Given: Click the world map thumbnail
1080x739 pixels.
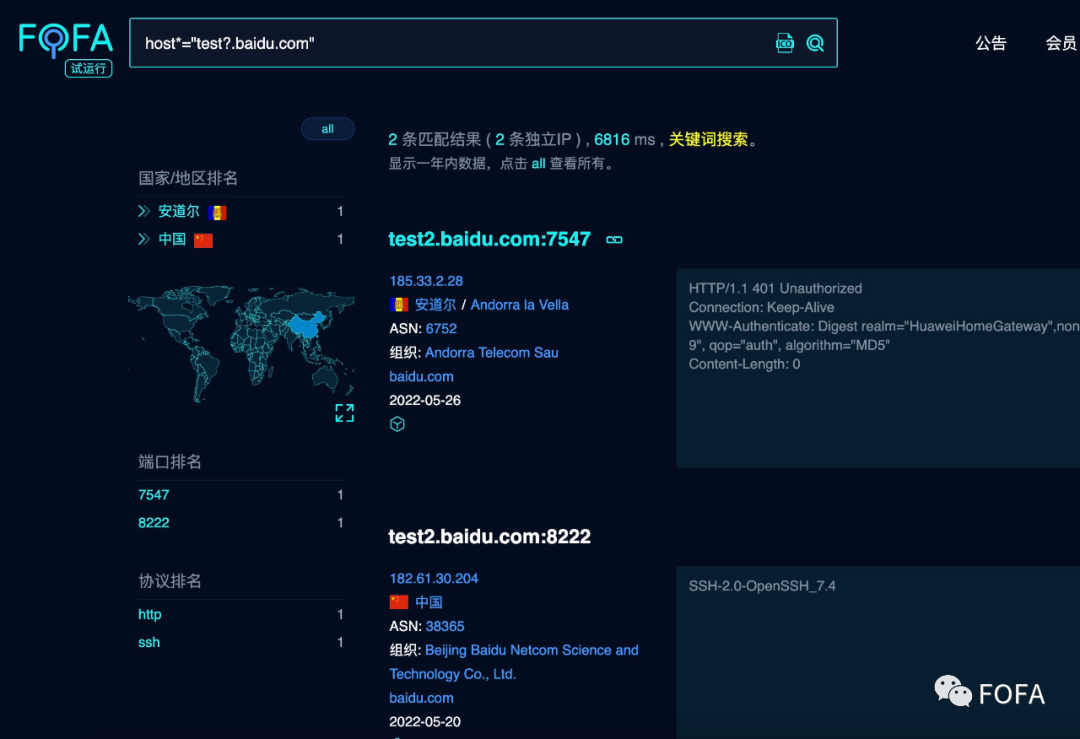Looking at the screenshot, I should (241, 344).
